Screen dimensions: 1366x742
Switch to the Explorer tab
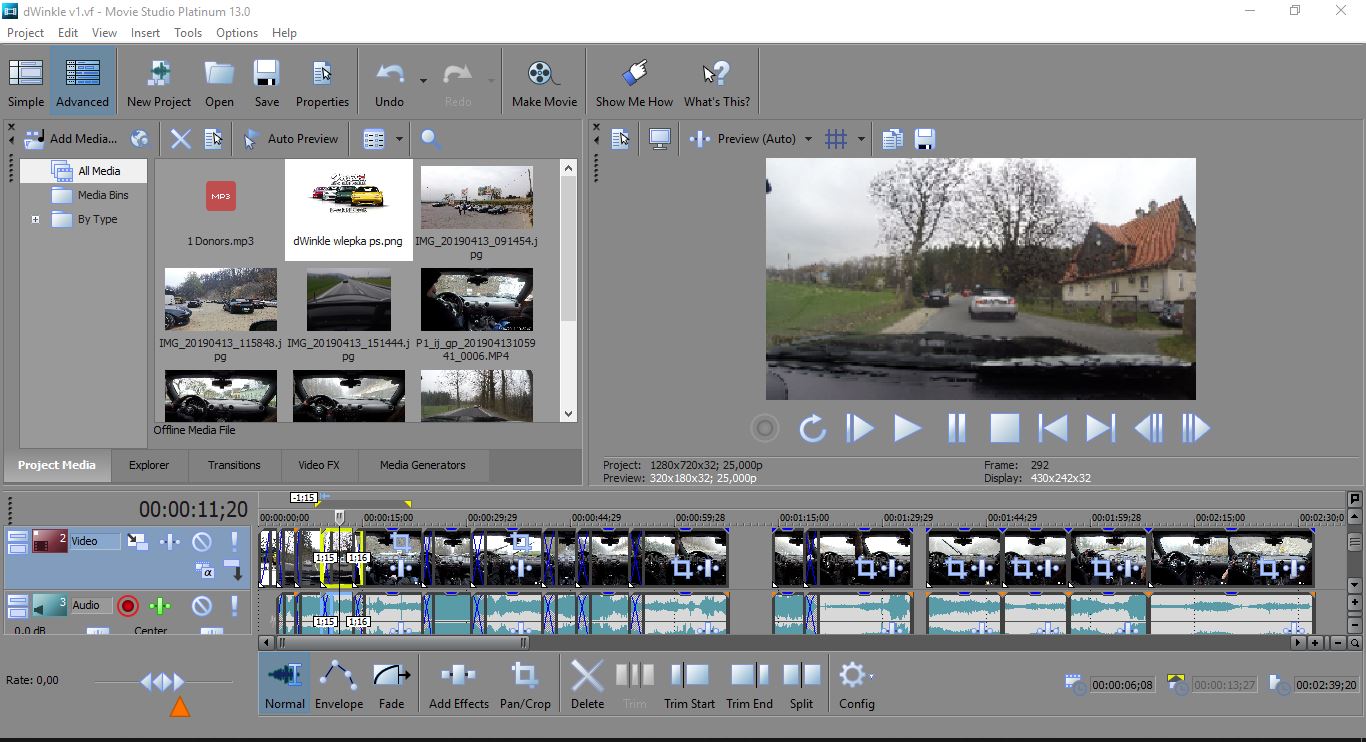tap(149, 465)
